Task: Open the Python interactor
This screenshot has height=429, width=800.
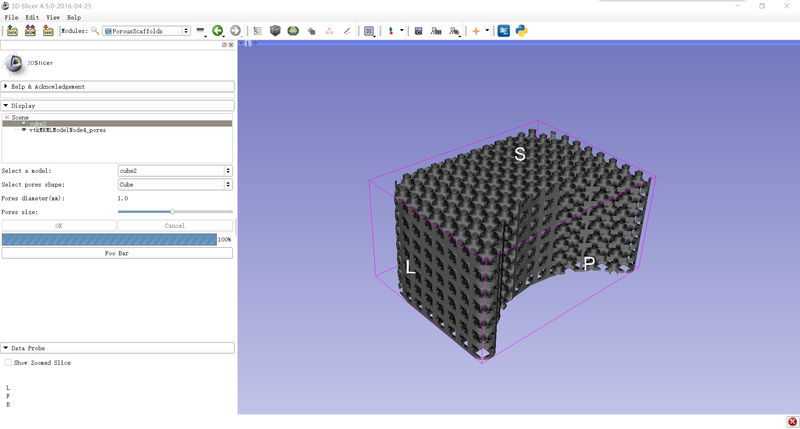Action: (x=521, y=31)
